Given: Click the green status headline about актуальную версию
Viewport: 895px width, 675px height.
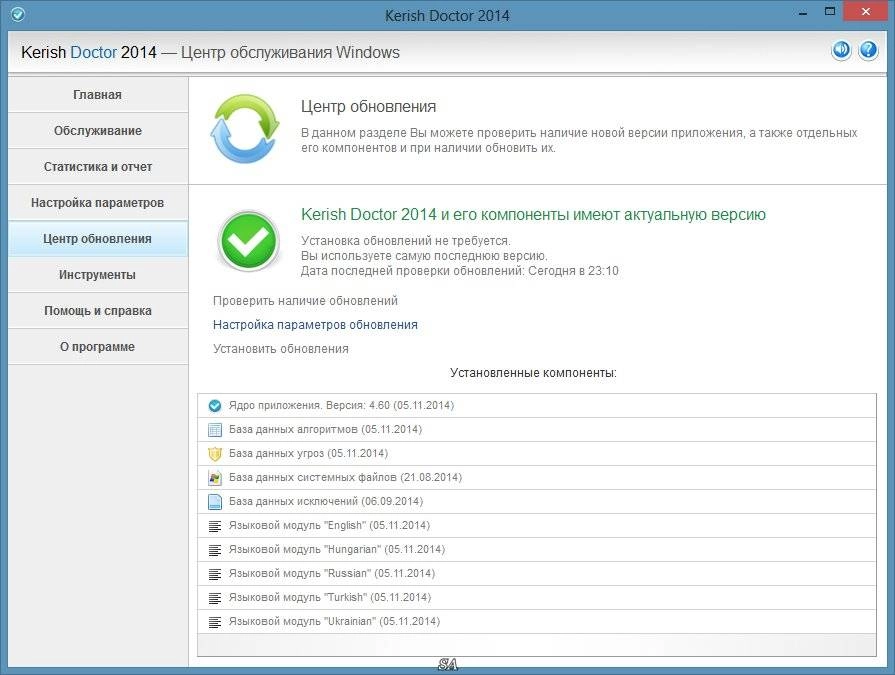Looking at the screenshot, I should [533, 215].
